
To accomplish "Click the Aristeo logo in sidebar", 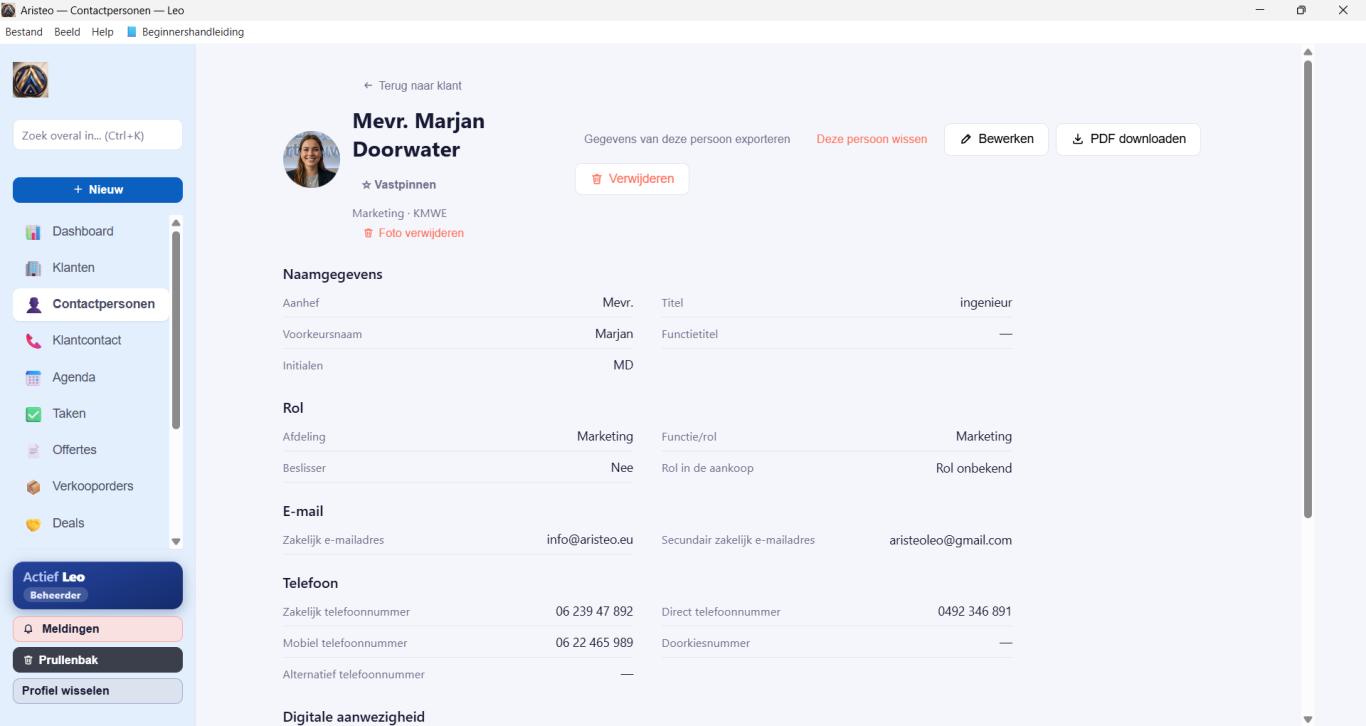I will [x=30, y=80].
